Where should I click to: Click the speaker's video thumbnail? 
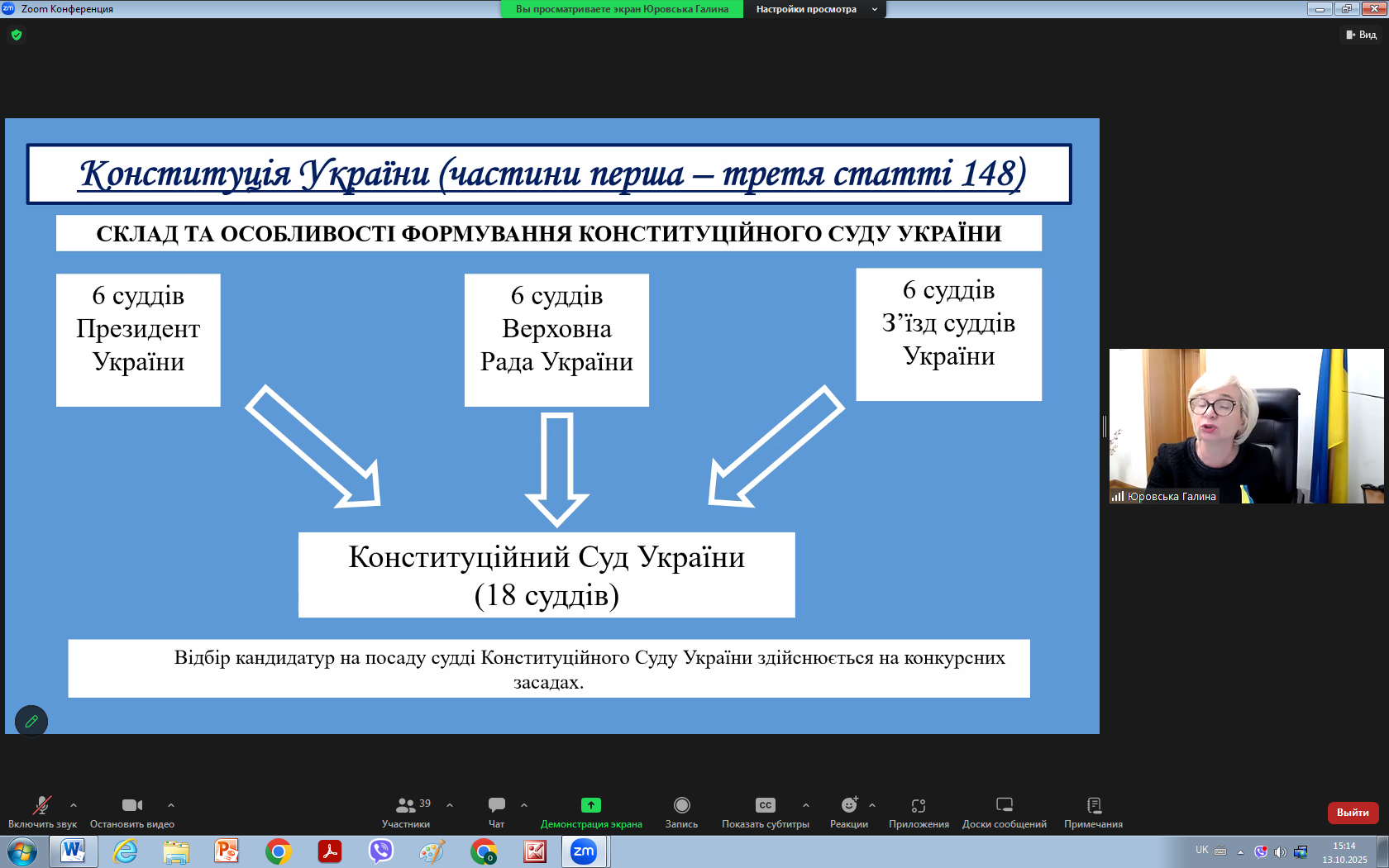[x=1246, y=426]
